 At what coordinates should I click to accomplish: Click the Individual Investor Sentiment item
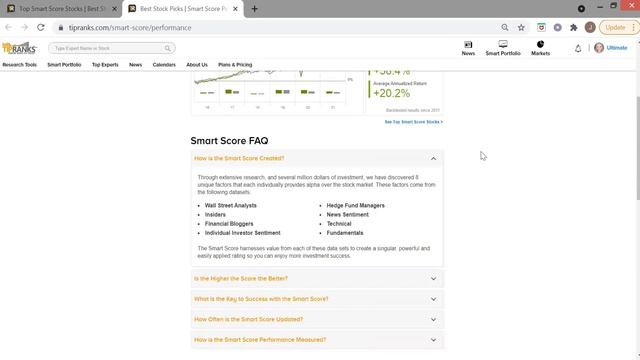click(x=242, y=233)
